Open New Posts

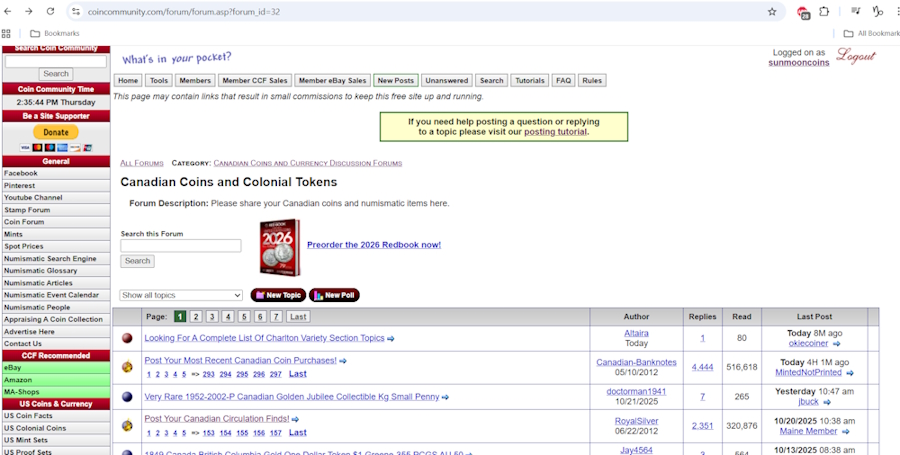(x=396, y=80)
